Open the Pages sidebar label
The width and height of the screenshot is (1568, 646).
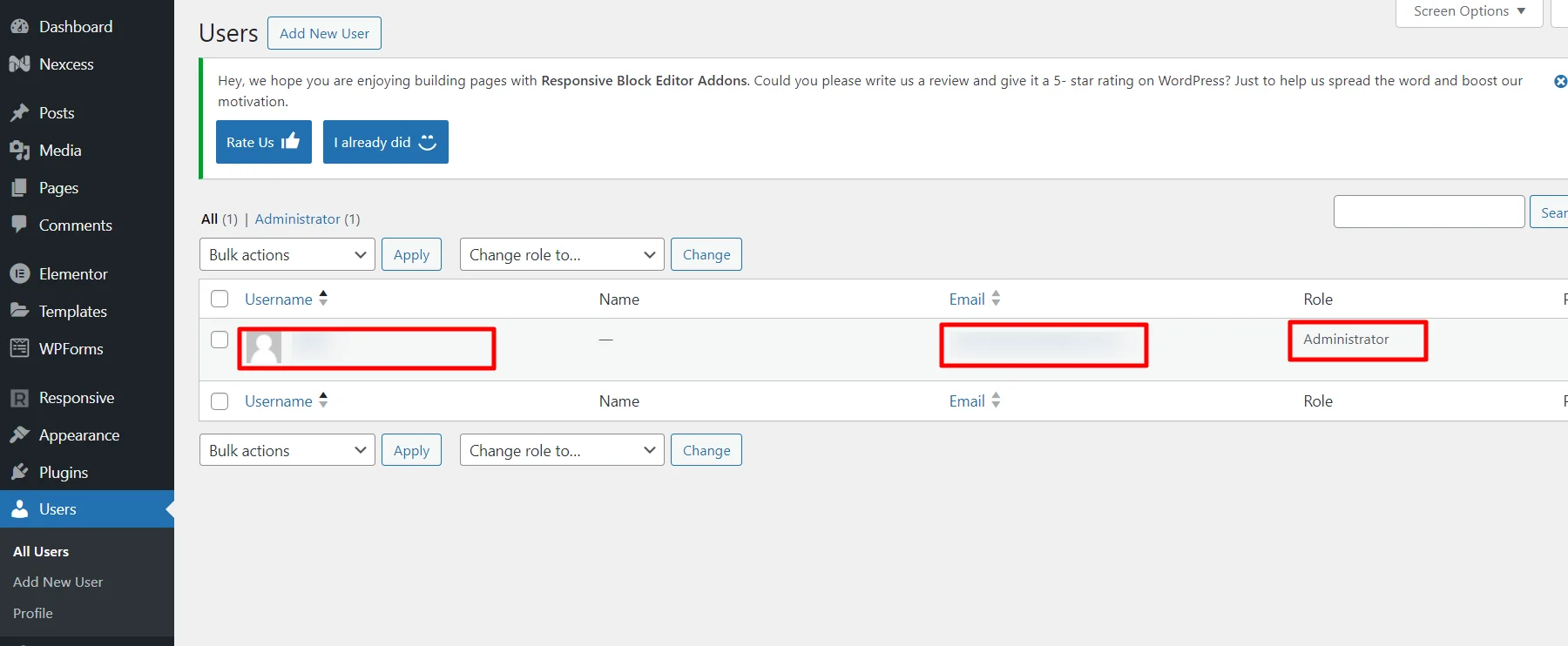click(58, 188)
